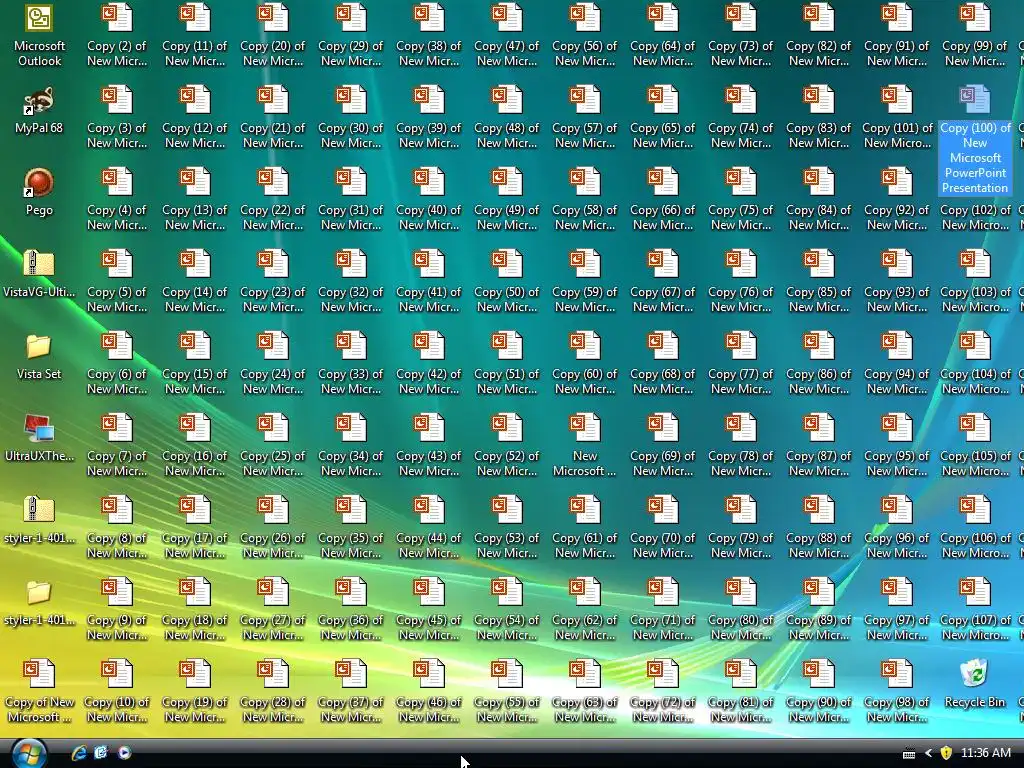Launch Internet Explorer from Quick Launch
Image resolution: width=1024 pixels, height=768 pixels.
pos(79,753)
